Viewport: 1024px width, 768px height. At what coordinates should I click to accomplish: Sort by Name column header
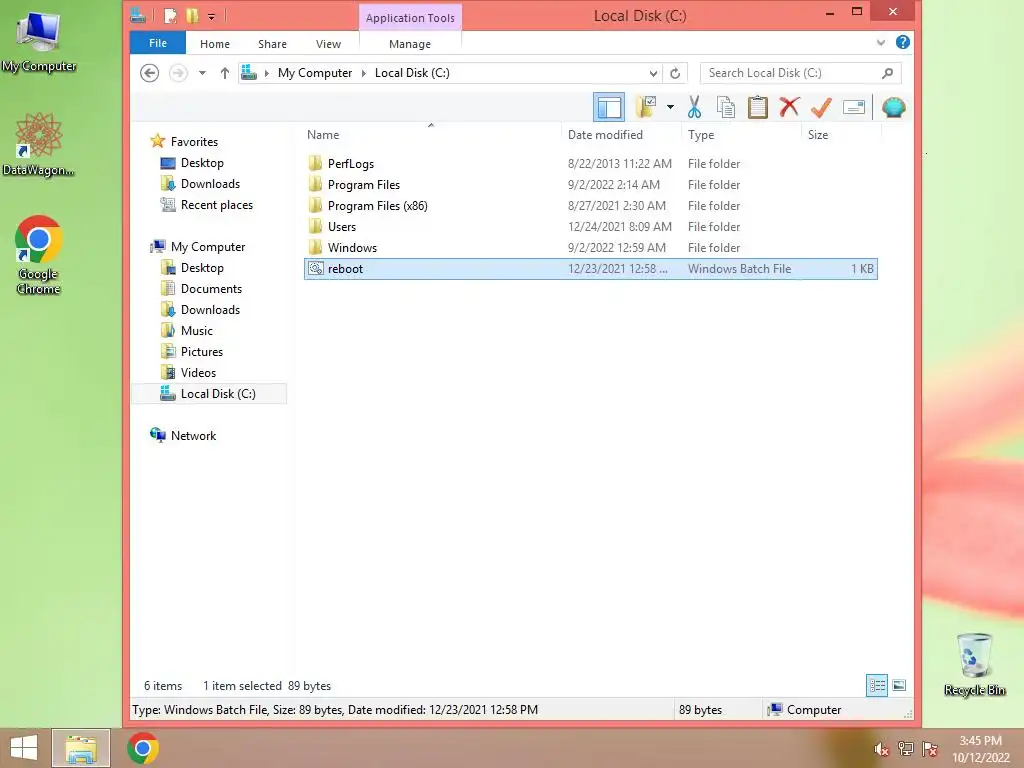323,135
